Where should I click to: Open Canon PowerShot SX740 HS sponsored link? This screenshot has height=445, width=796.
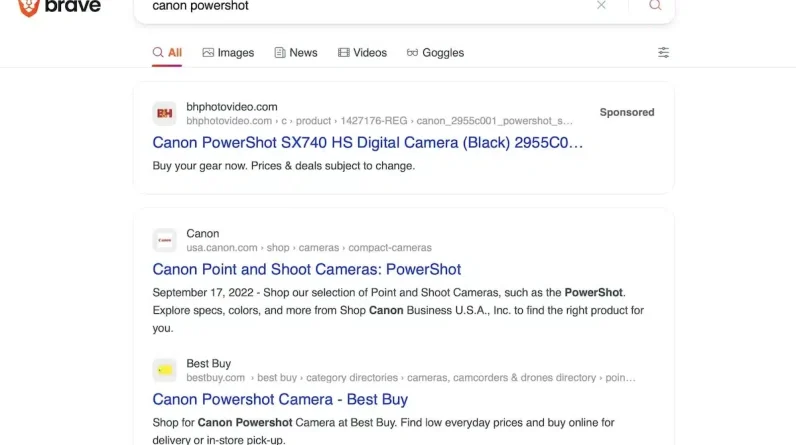click(368, 143)
